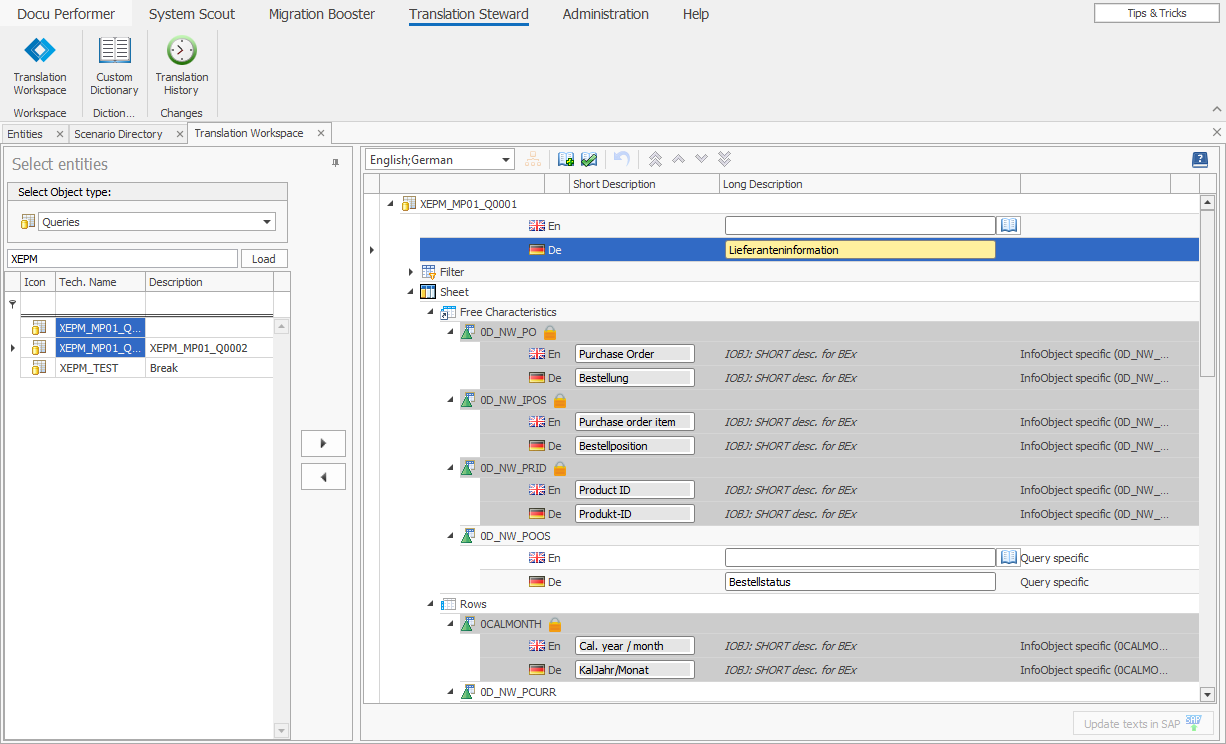Open the Administration menu
Viewport: 1226px width, 744px height.
pos(605,14)
